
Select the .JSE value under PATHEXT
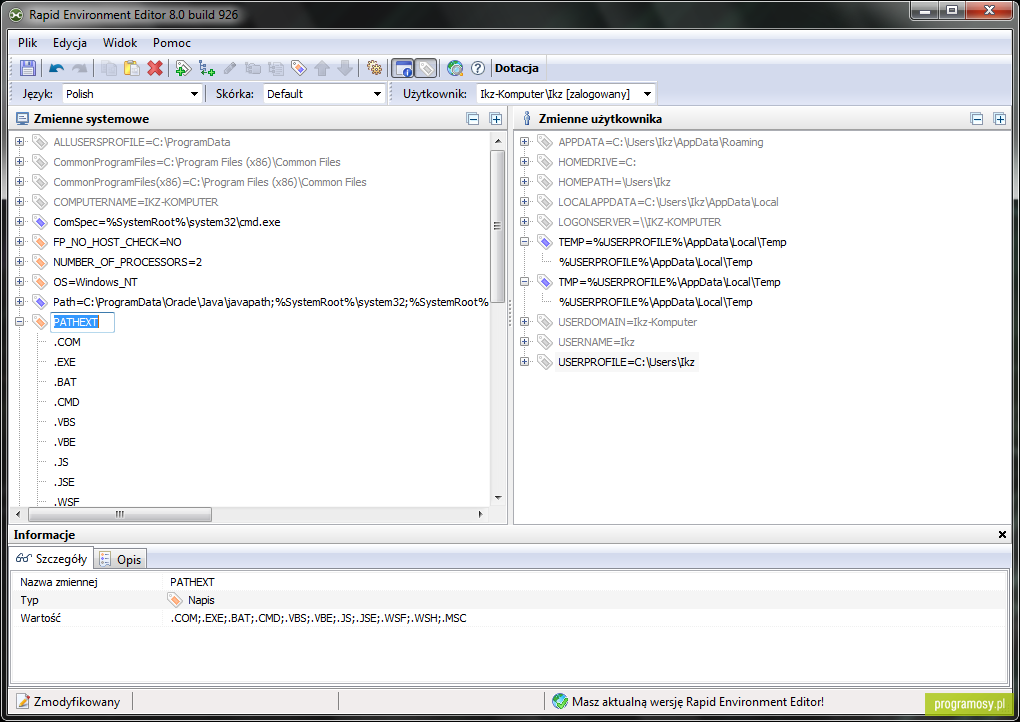coord(64,482)
